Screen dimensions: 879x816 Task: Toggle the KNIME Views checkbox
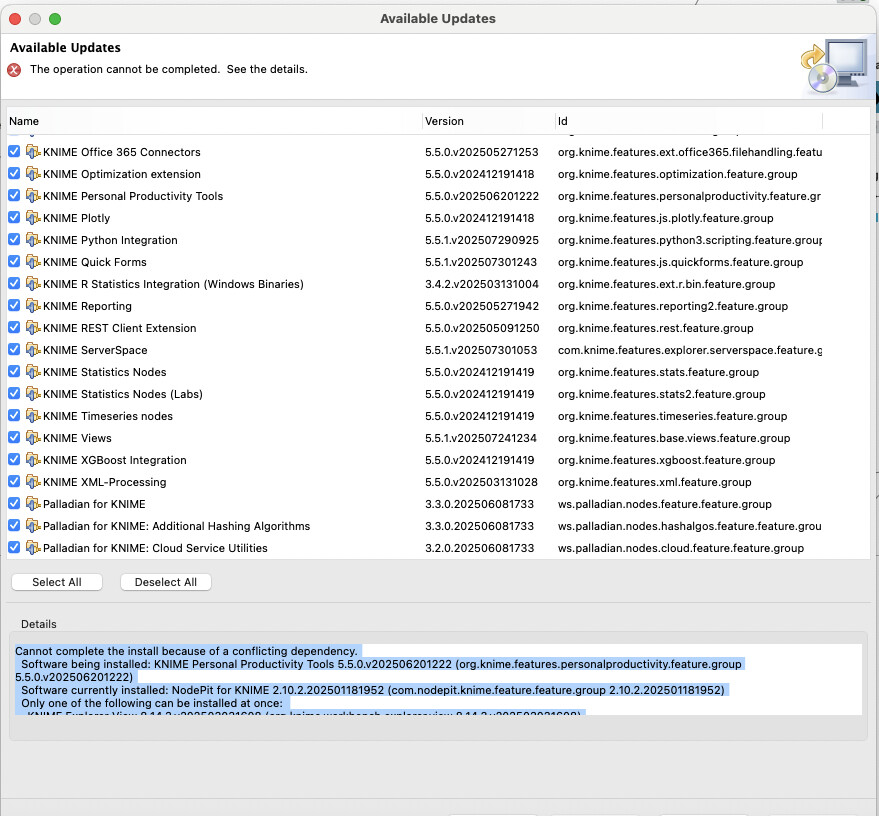[14, 437]
